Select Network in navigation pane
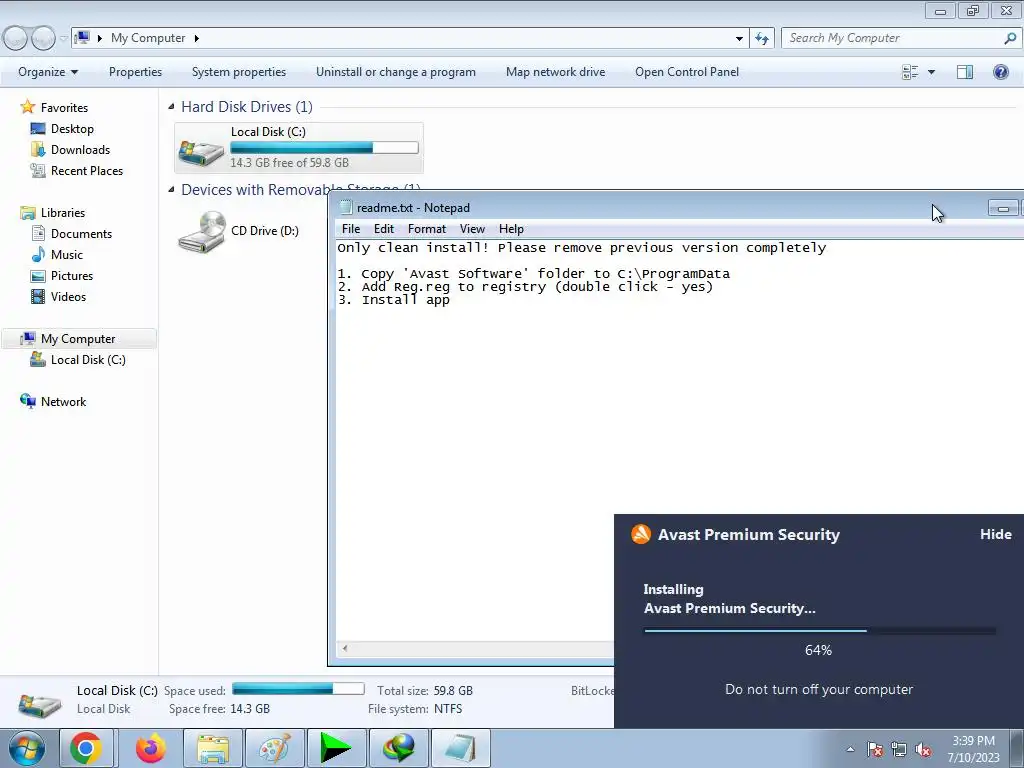 [x=63, y=402]
